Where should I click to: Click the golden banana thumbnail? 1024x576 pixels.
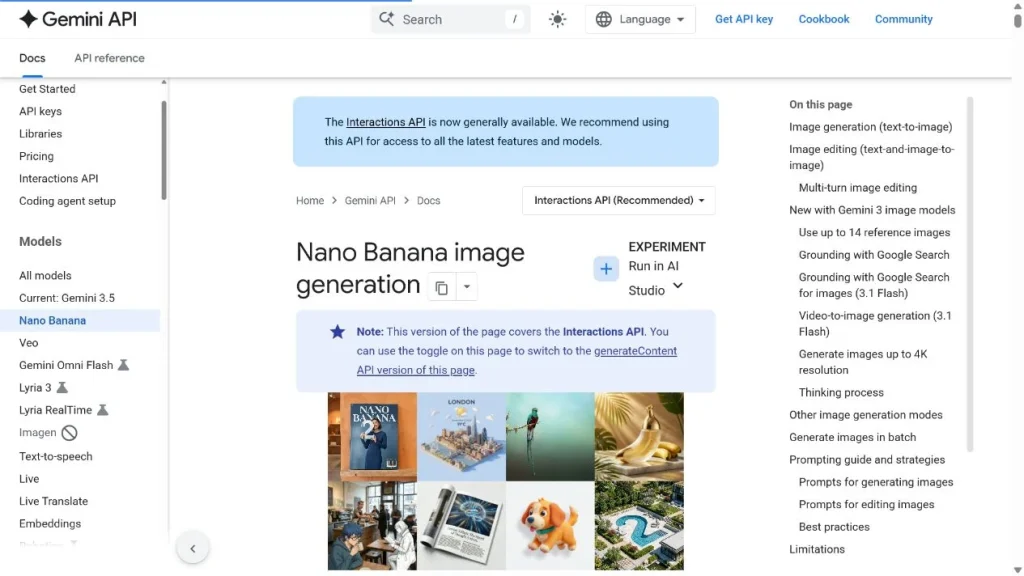click(639, 437)
